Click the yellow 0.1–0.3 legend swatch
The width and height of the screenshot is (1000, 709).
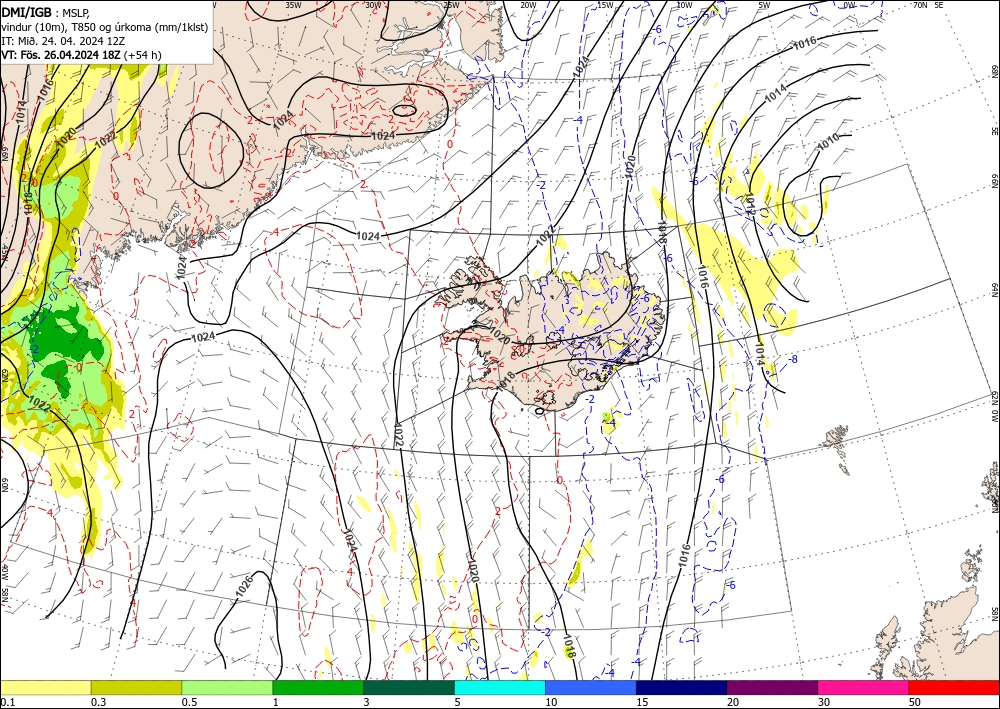pyautogui.click(x=45, y=687)
